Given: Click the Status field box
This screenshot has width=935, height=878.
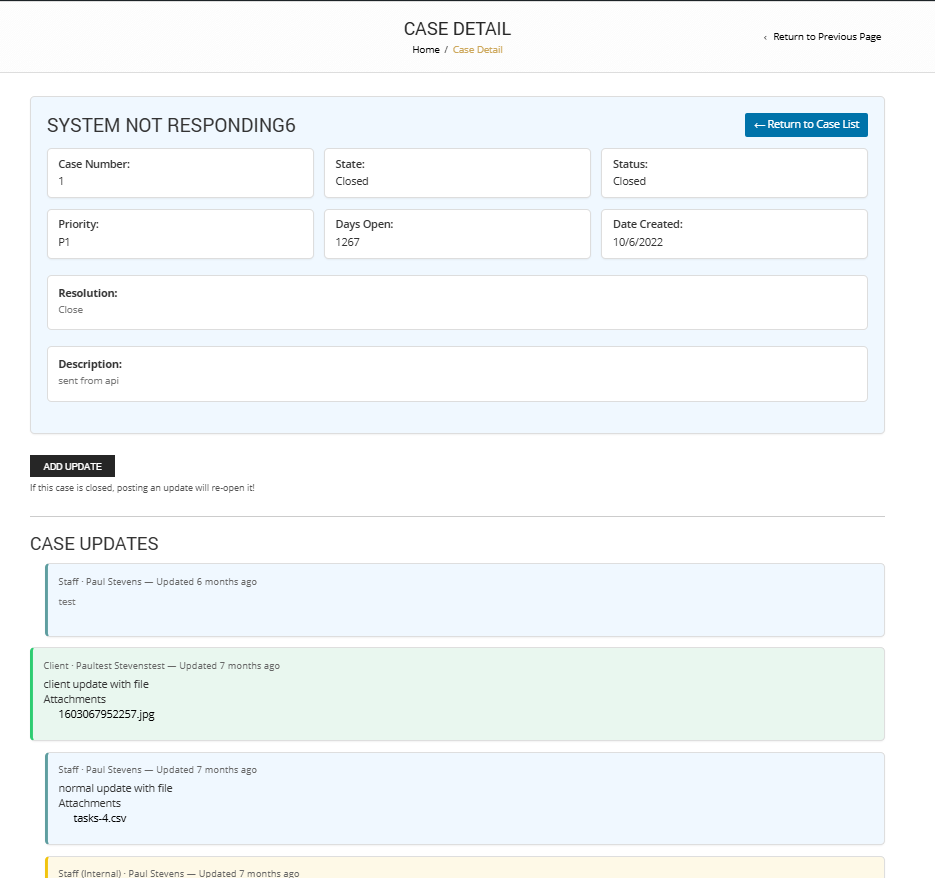Looking at the screenshot, I should coord(733,173).
